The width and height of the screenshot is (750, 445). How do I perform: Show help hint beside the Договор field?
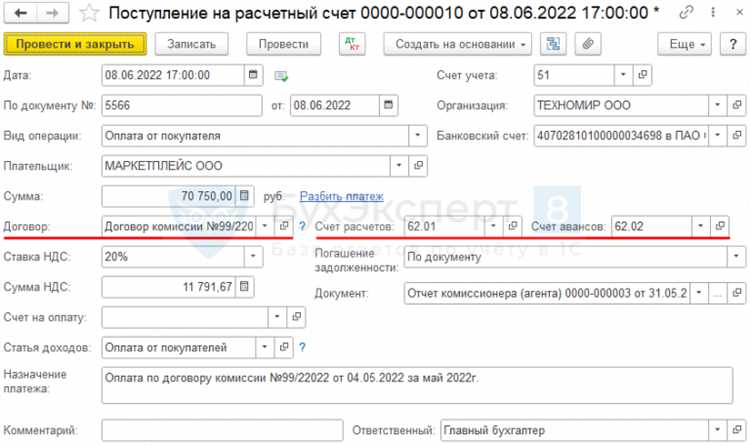302,226
